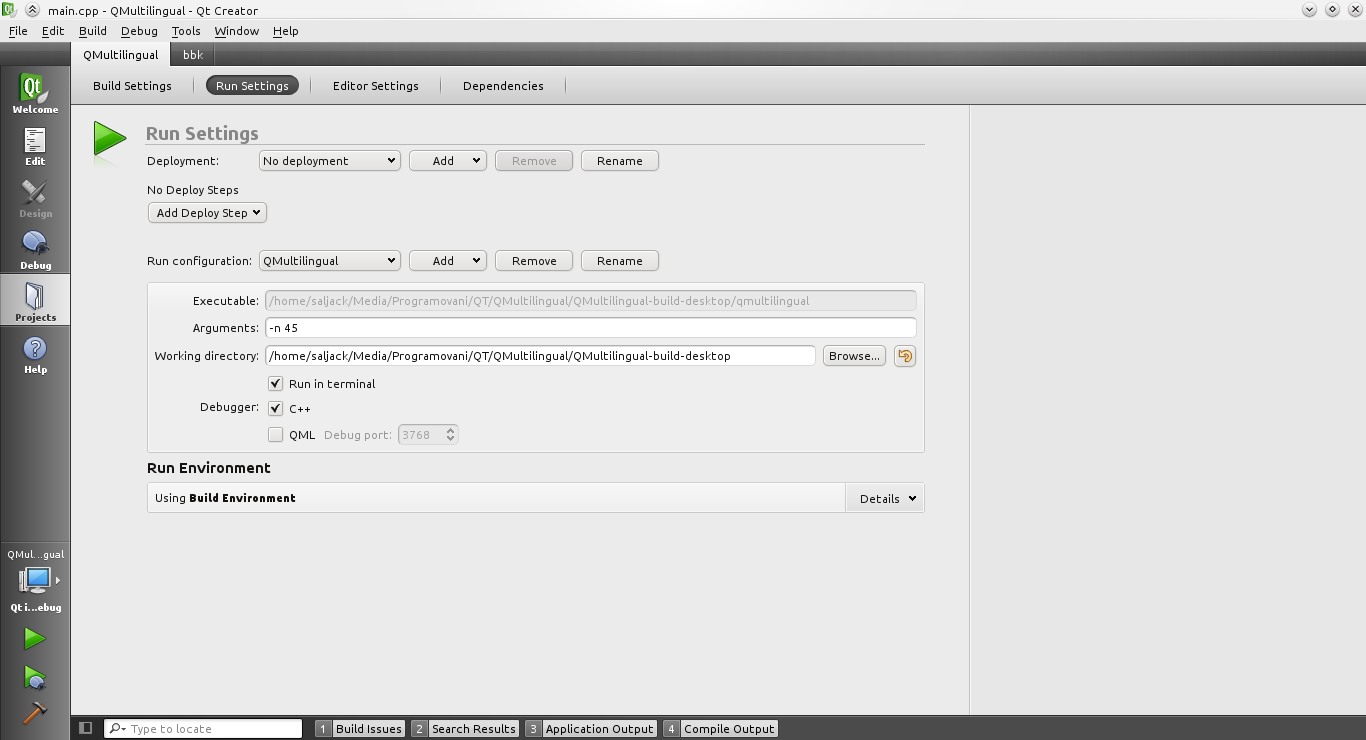Switch to Debug mode
Screen dimensions: 1366x740
(35, 249)
